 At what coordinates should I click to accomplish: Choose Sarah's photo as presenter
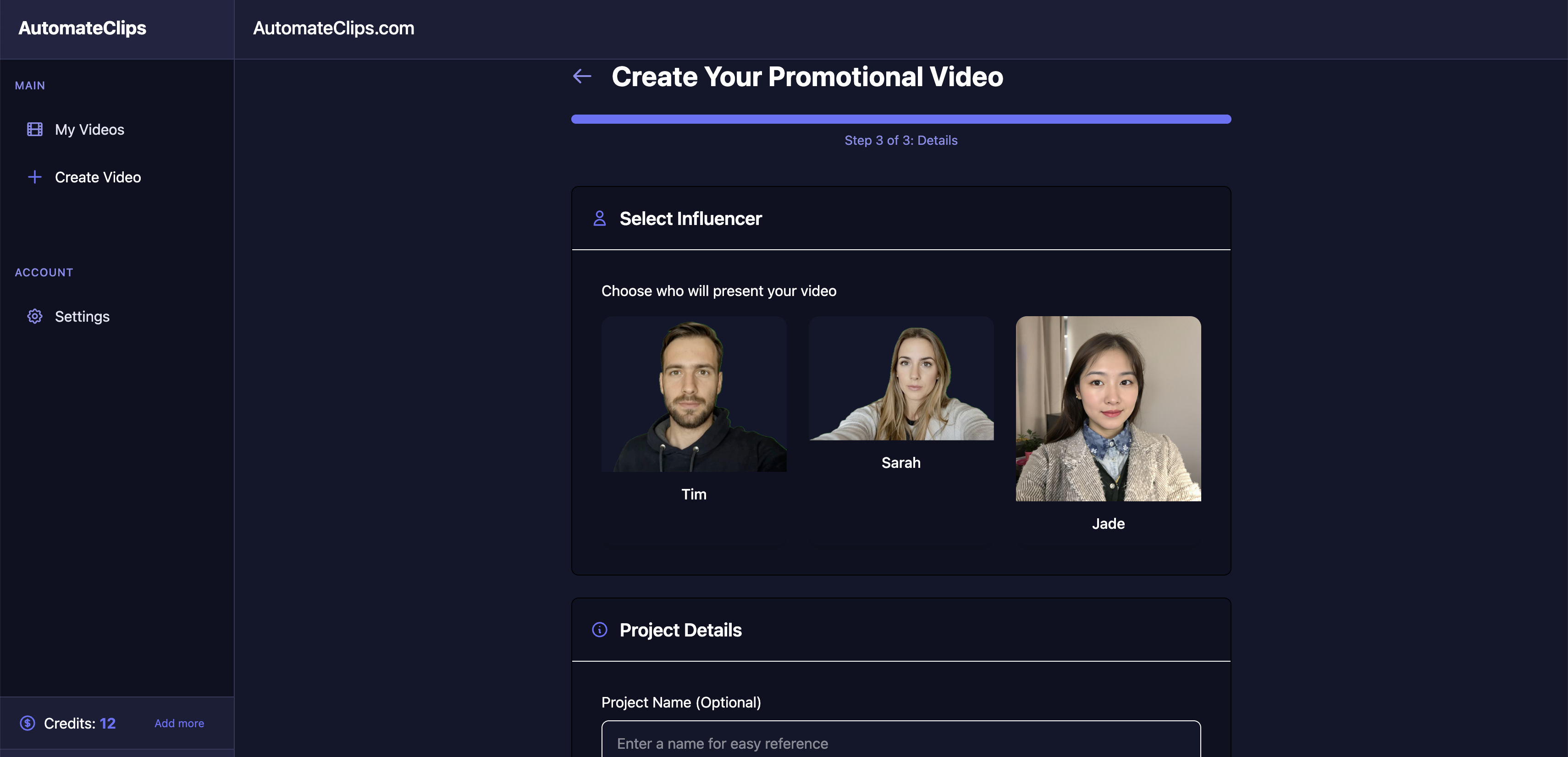coord(901,378)
